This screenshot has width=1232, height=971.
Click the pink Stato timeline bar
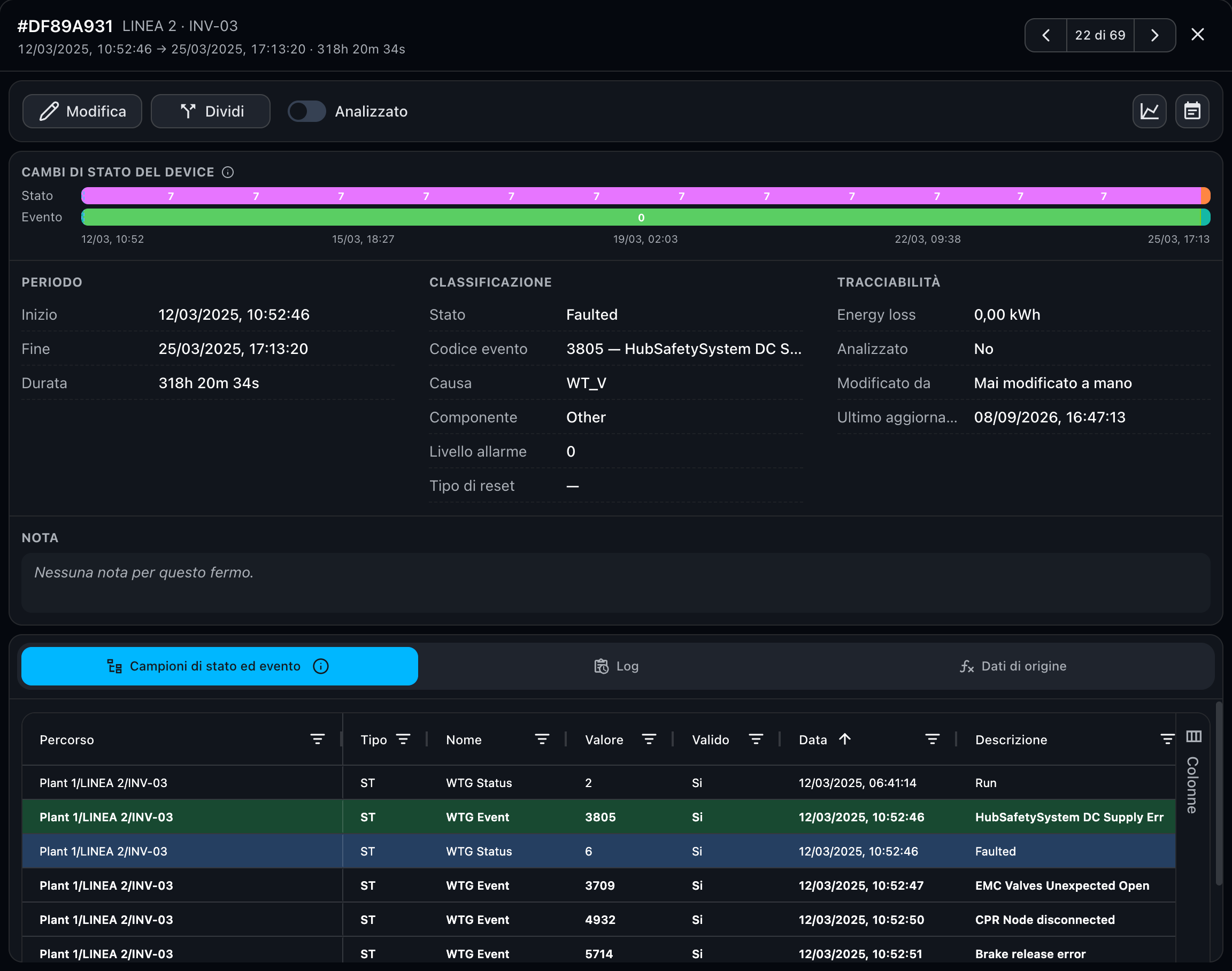[641, 196]
